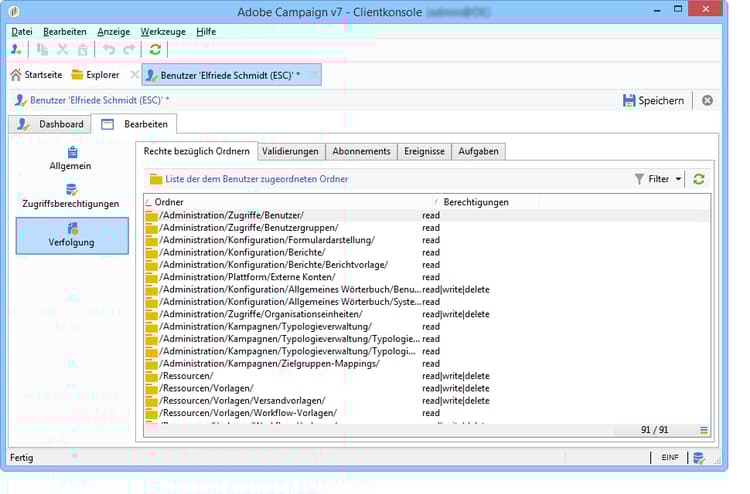Select row /Ressourcen/Vorlagen/

coord(426,389)
